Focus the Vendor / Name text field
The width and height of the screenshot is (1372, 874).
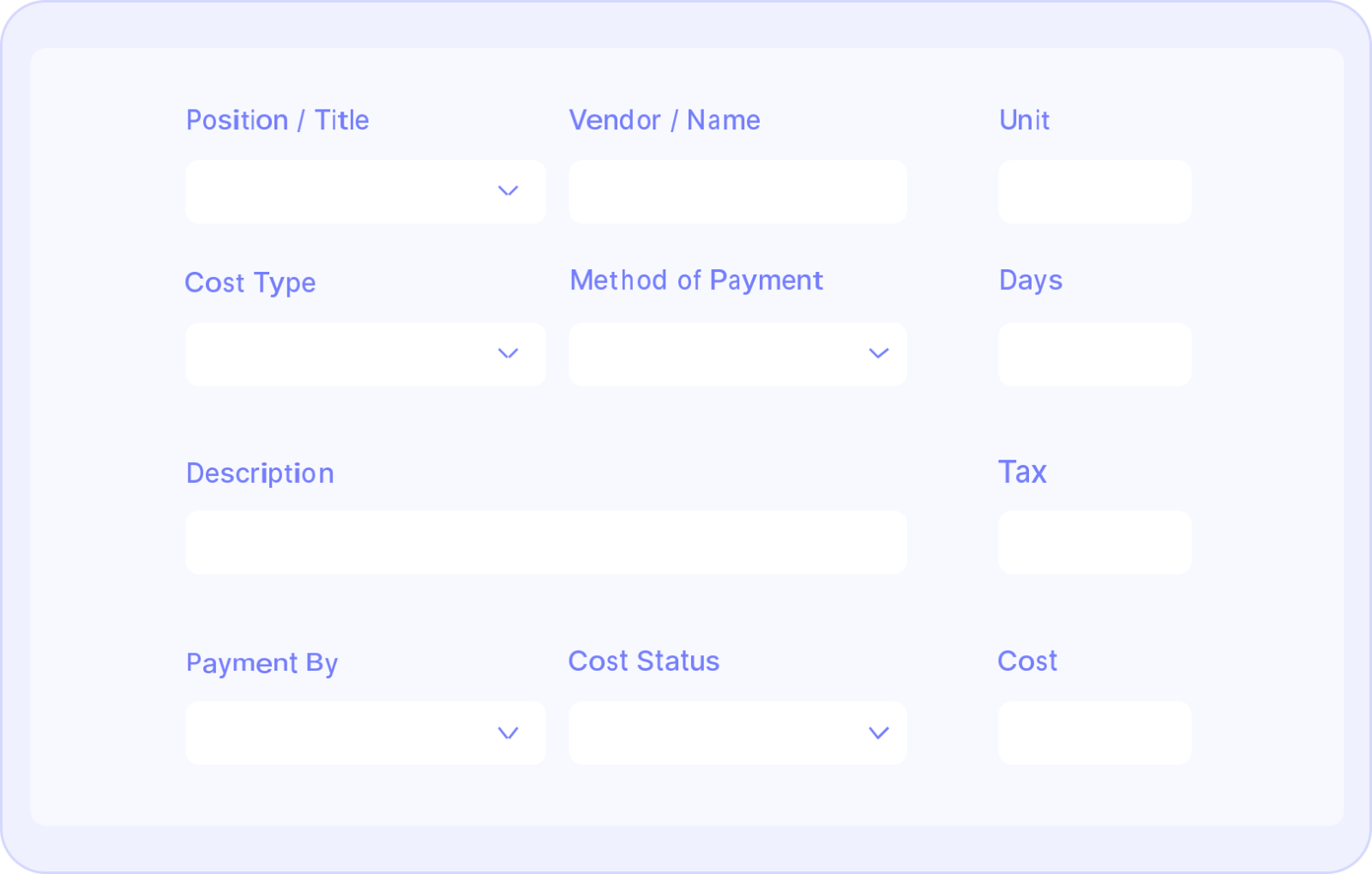pyautogui.click(x=737, y=191)
